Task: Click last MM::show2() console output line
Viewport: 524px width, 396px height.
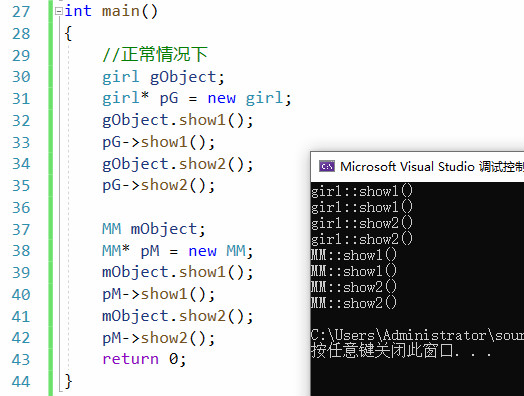Action: [x=354, y=303]
